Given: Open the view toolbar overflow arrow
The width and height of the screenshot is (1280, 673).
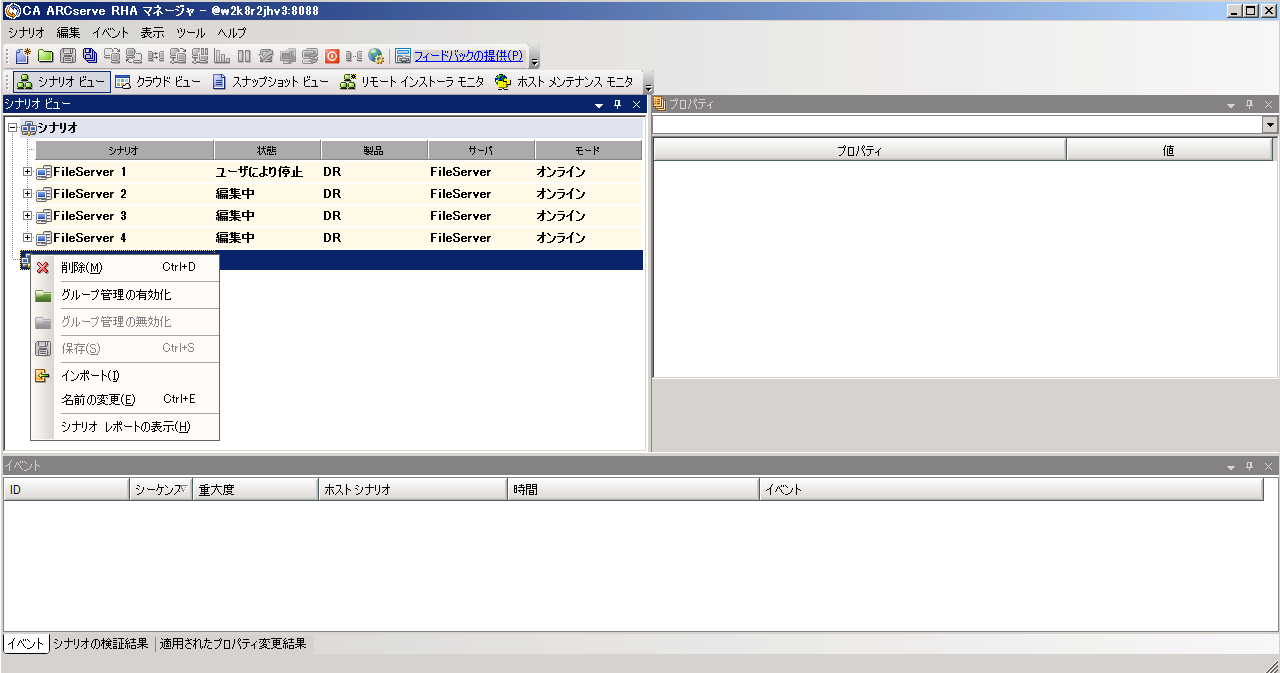Looking at the screenshot, I should pyautogui.click(x=648, y=89).
